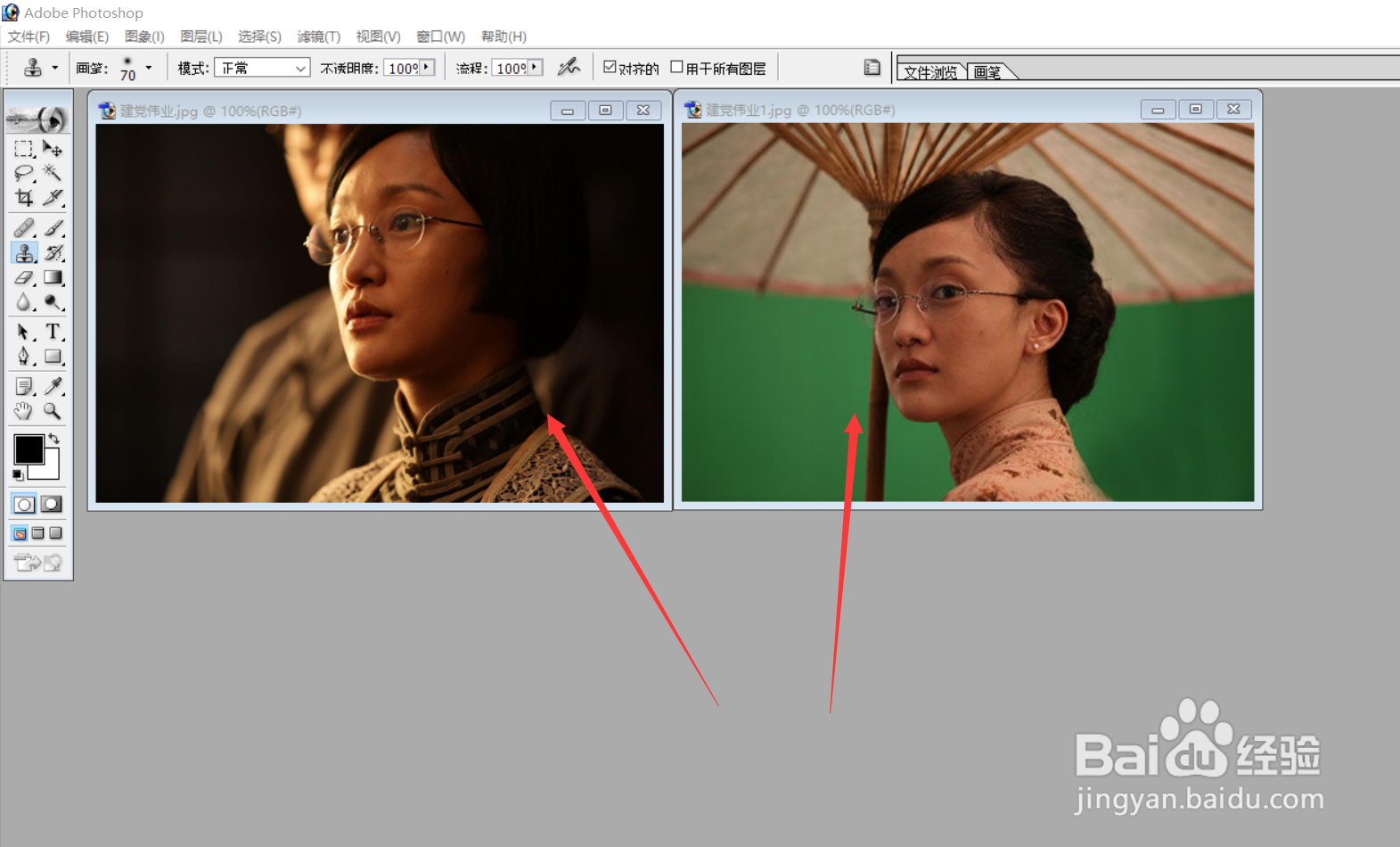The image size is (1400, 847).
Task: Open the 帮助(H) menu
Action: click(x=504, y=37)
